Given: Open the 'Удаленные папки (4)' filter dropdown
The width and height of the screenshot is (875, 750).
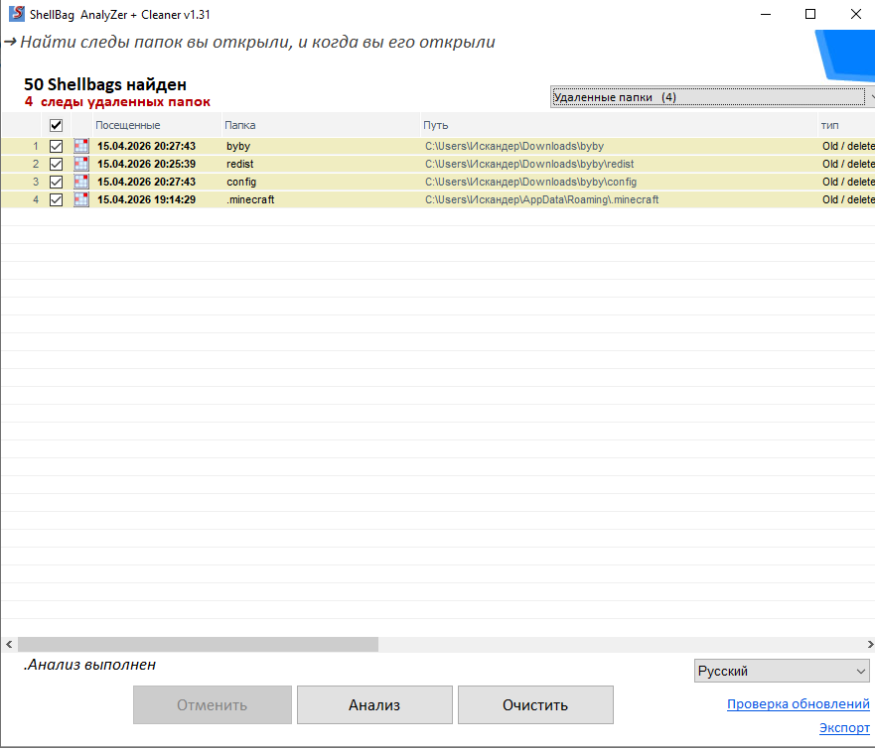Looking at the screenshot, I should coord(712,97).
